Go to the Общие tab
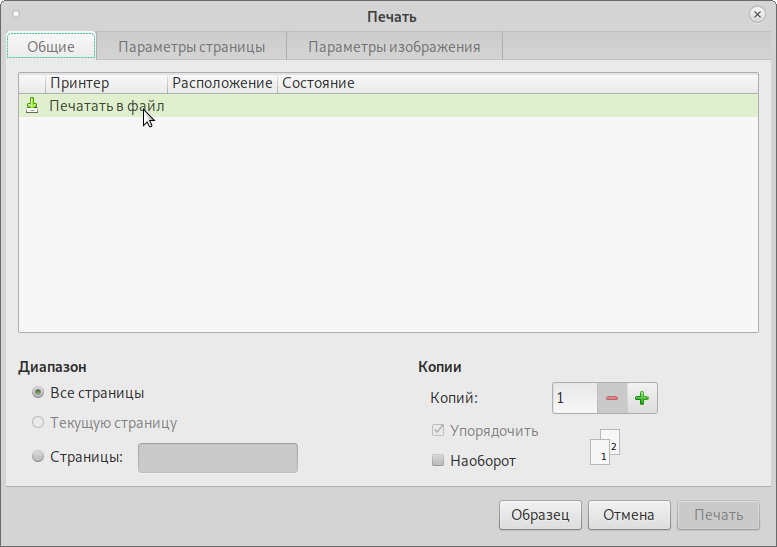 (51, 46)
